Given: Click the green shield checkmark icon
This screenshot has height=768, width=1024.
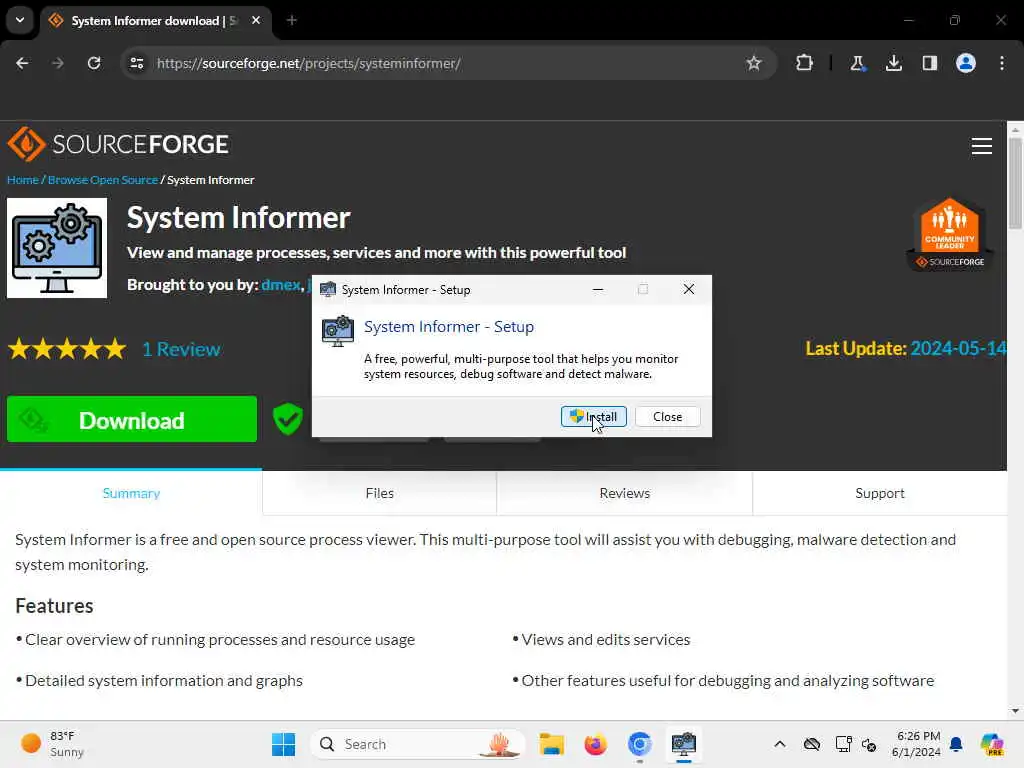Looking at the screenshot, I should pyautogui.click(x=287, y=419).
